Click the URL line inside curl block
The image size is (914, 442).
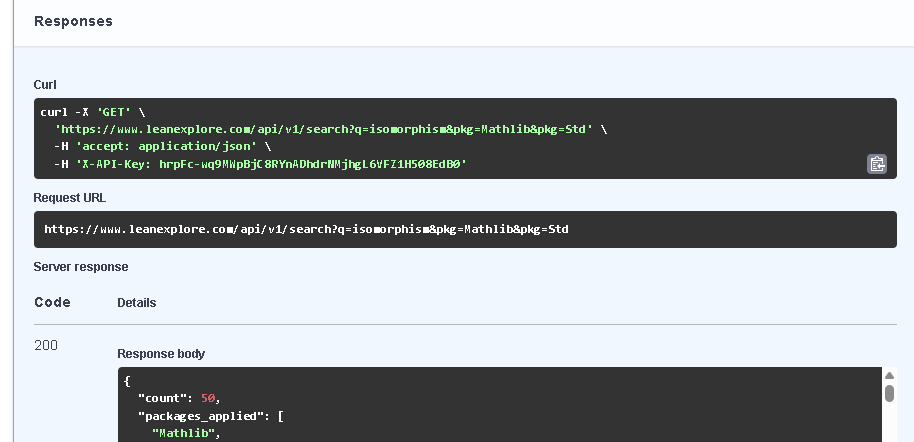(325, 129)
